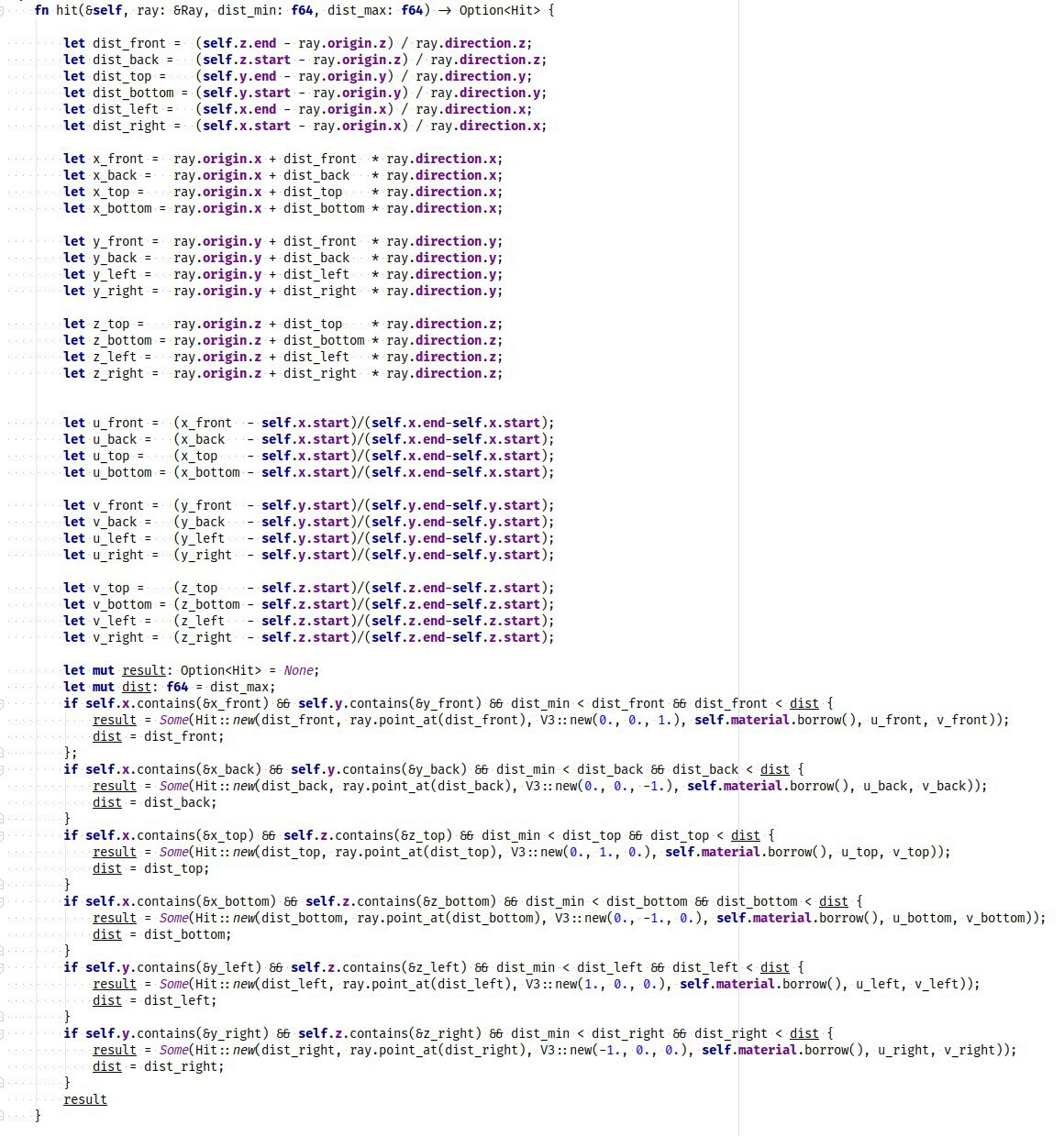Click the None value assigned to result
1064x1136 pixels.
tap(298, 670)
